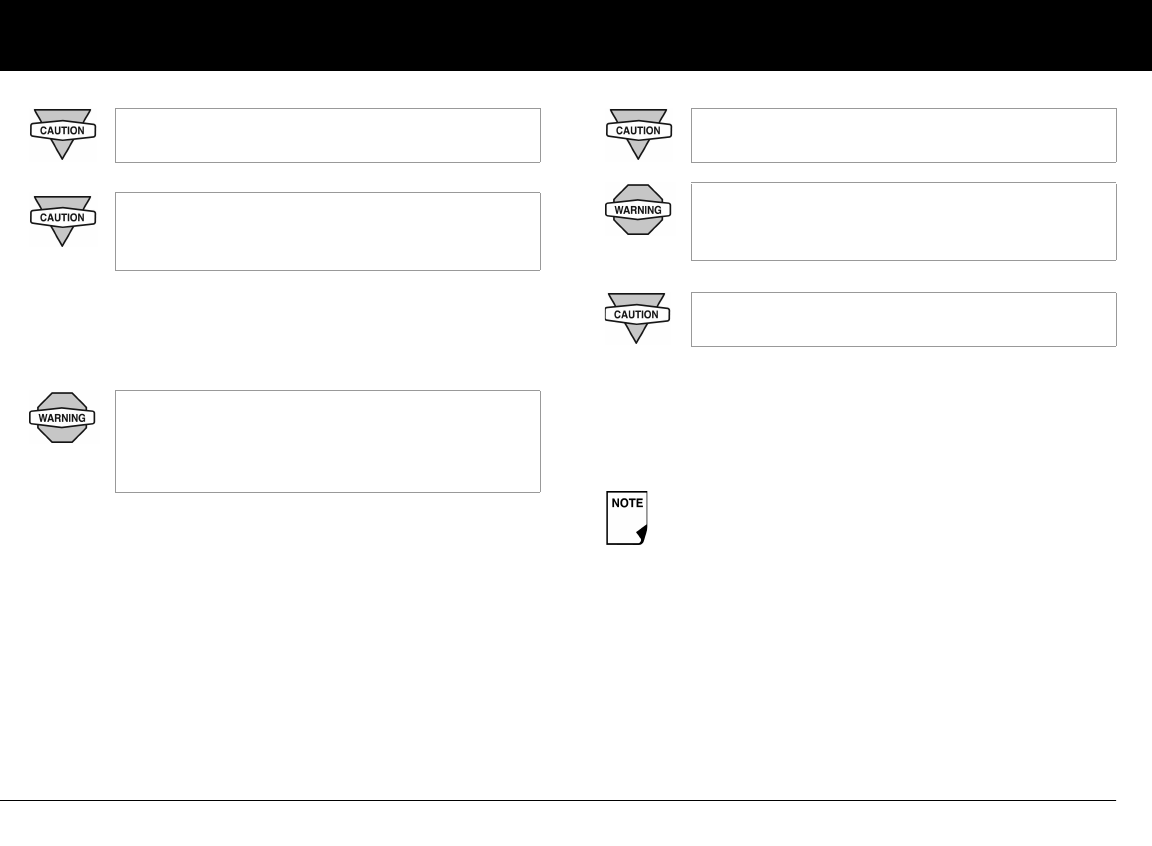Click the black header bar at top
This screenshot has width=1152, height=846.
pos(576,35)
